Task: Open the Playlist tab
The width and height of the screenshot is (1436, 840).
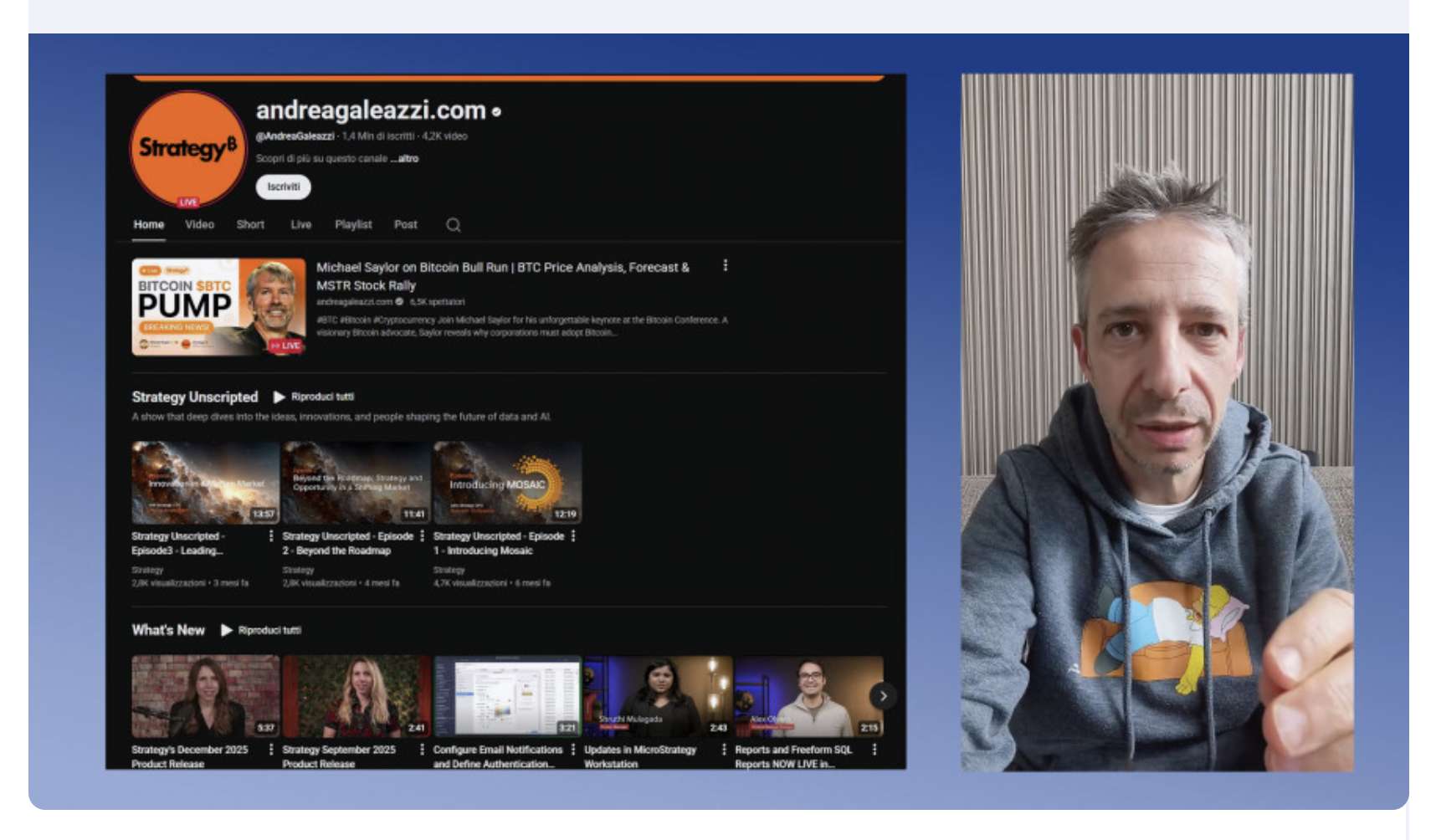Action: point(353,225)
